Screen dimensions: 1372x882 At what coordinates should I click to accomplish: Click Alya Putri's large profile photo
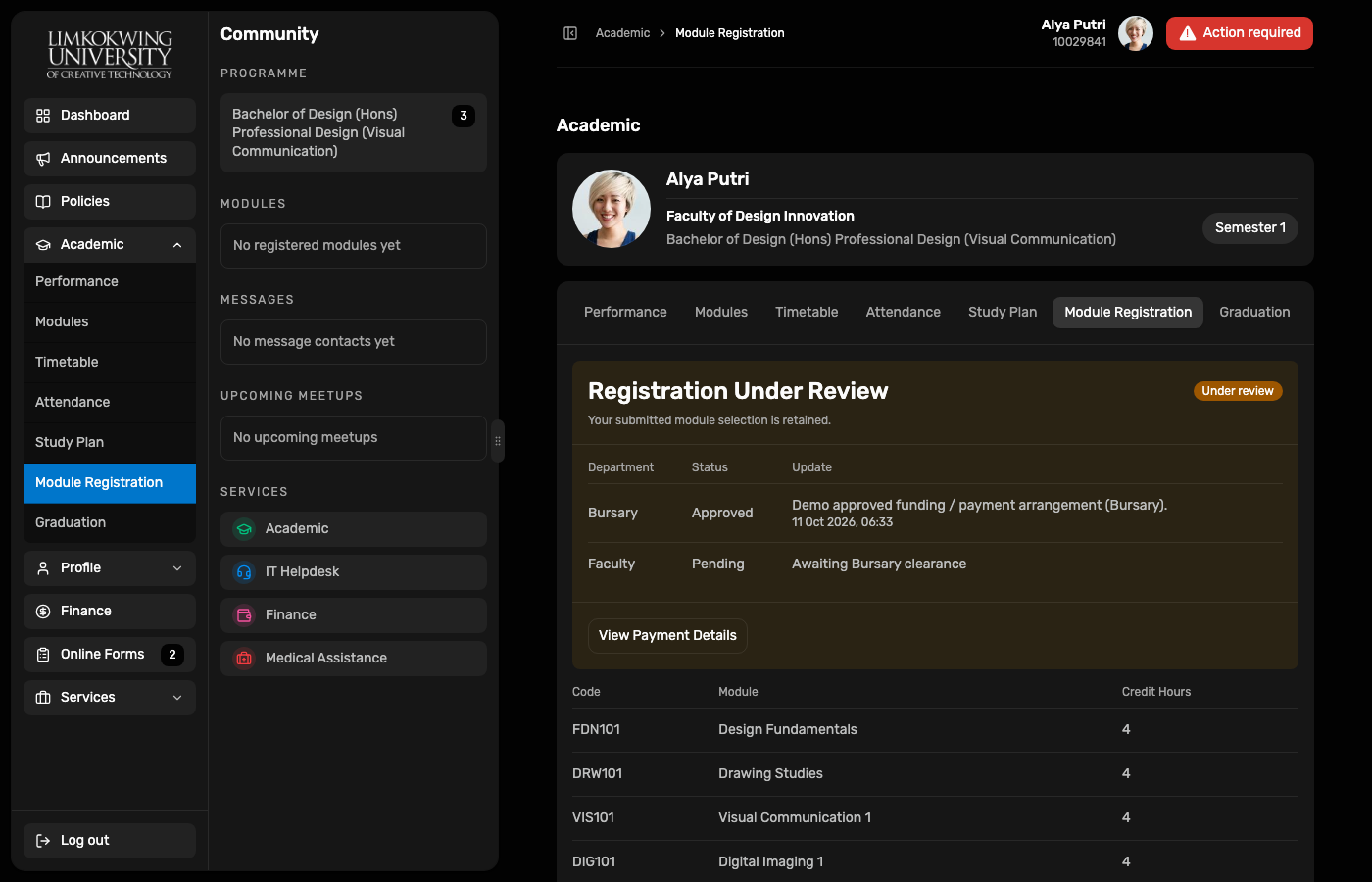[x=612, y=209]
